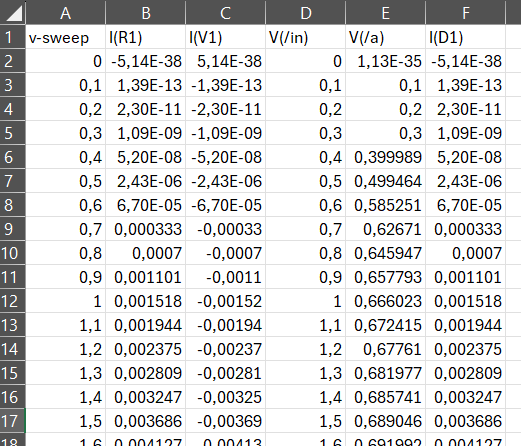The height and width of the screenshot is (446, 521).
Task: Select cell B15 with 0,002809
Action: click(146, 373)
